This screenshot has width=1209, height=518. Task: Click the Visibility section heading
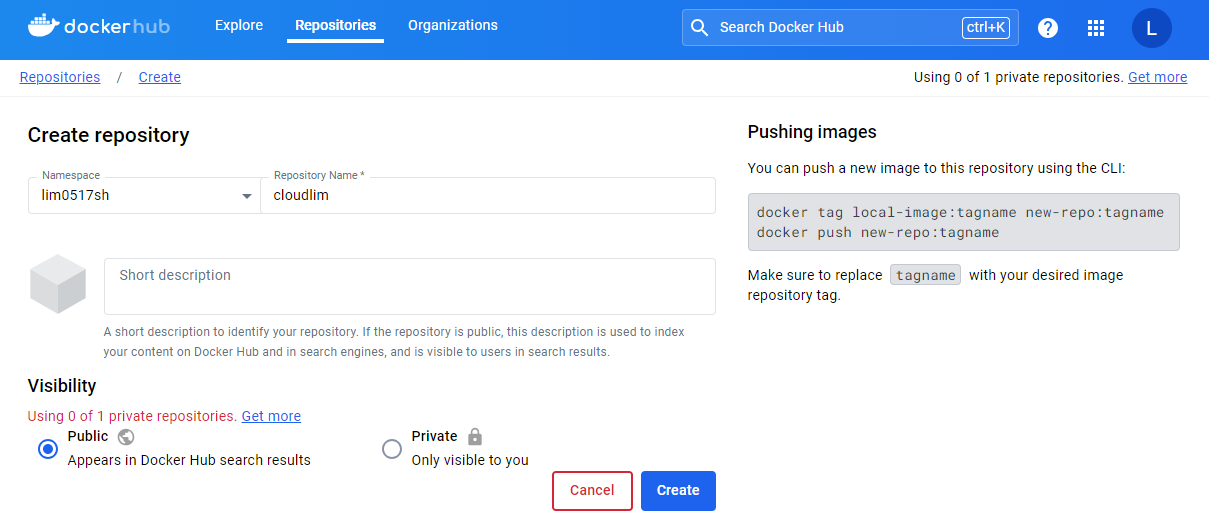(x=62, y=386)
